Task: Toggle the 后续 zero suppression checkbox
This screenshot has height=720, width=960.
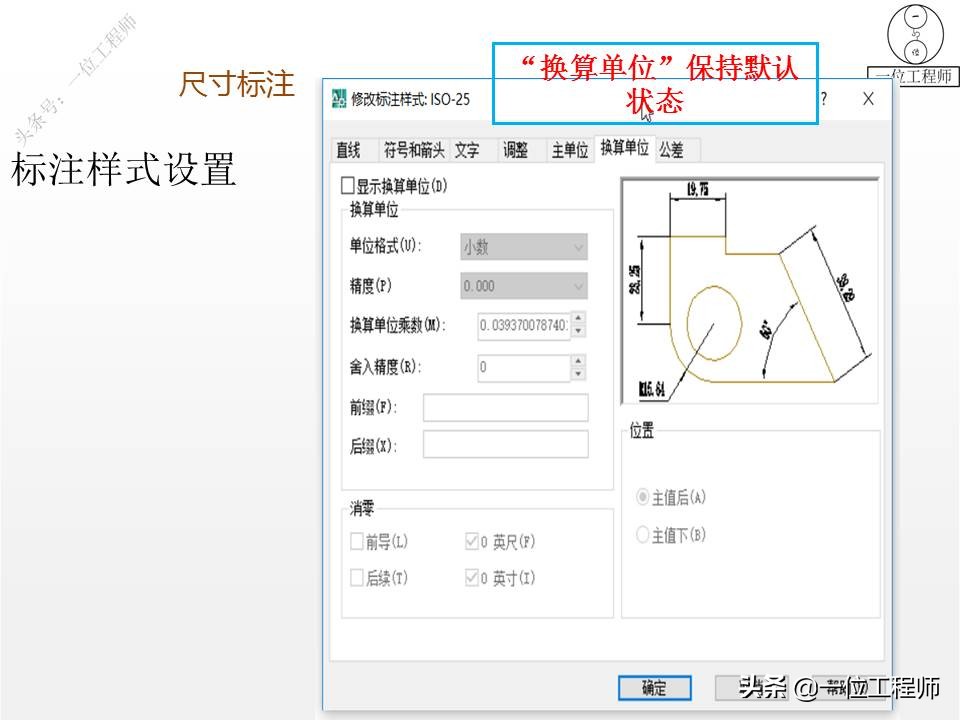Action: [355, 577]
